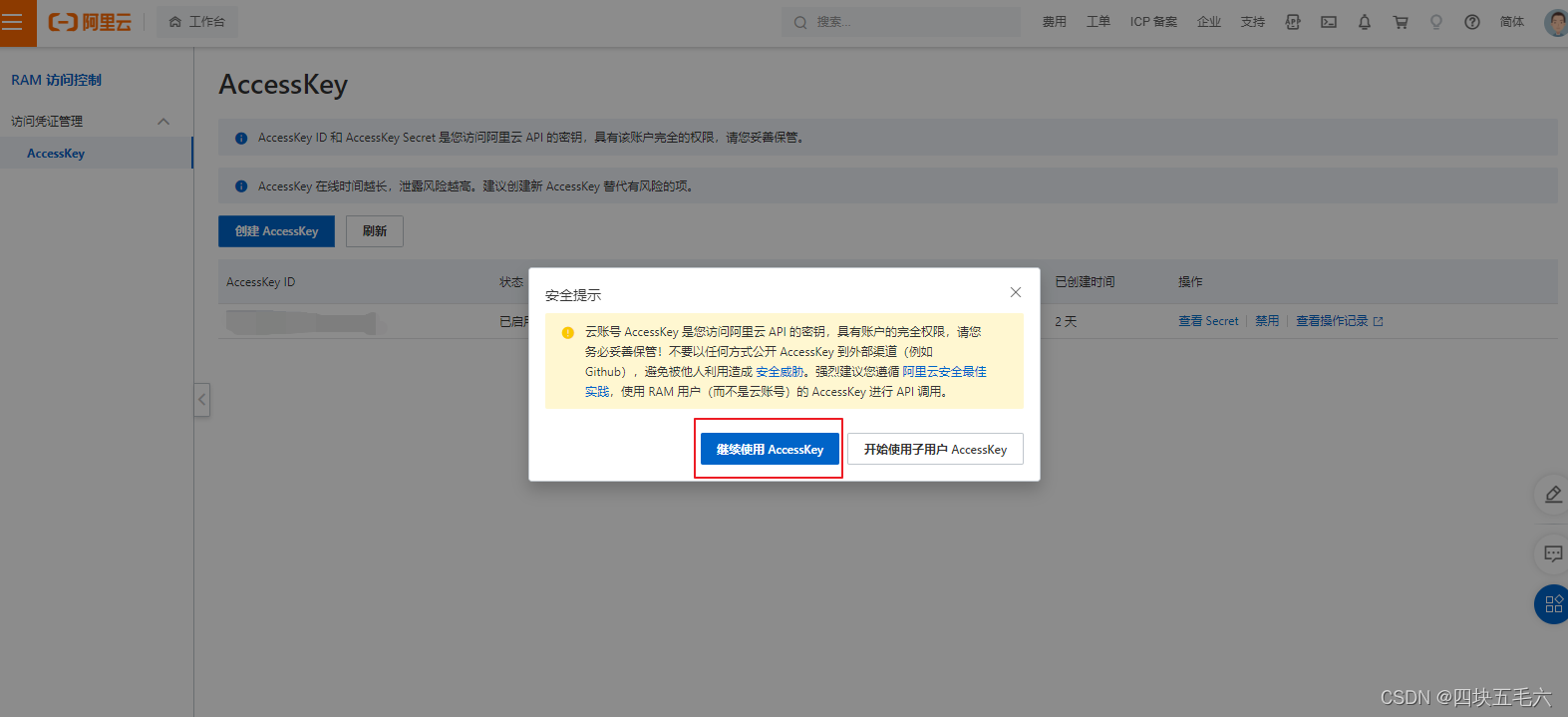This screenshot has height=717, width=1568.
Task: Open 查看操作记录 link
Action: pyautogui.click(x=1339, y=321)
